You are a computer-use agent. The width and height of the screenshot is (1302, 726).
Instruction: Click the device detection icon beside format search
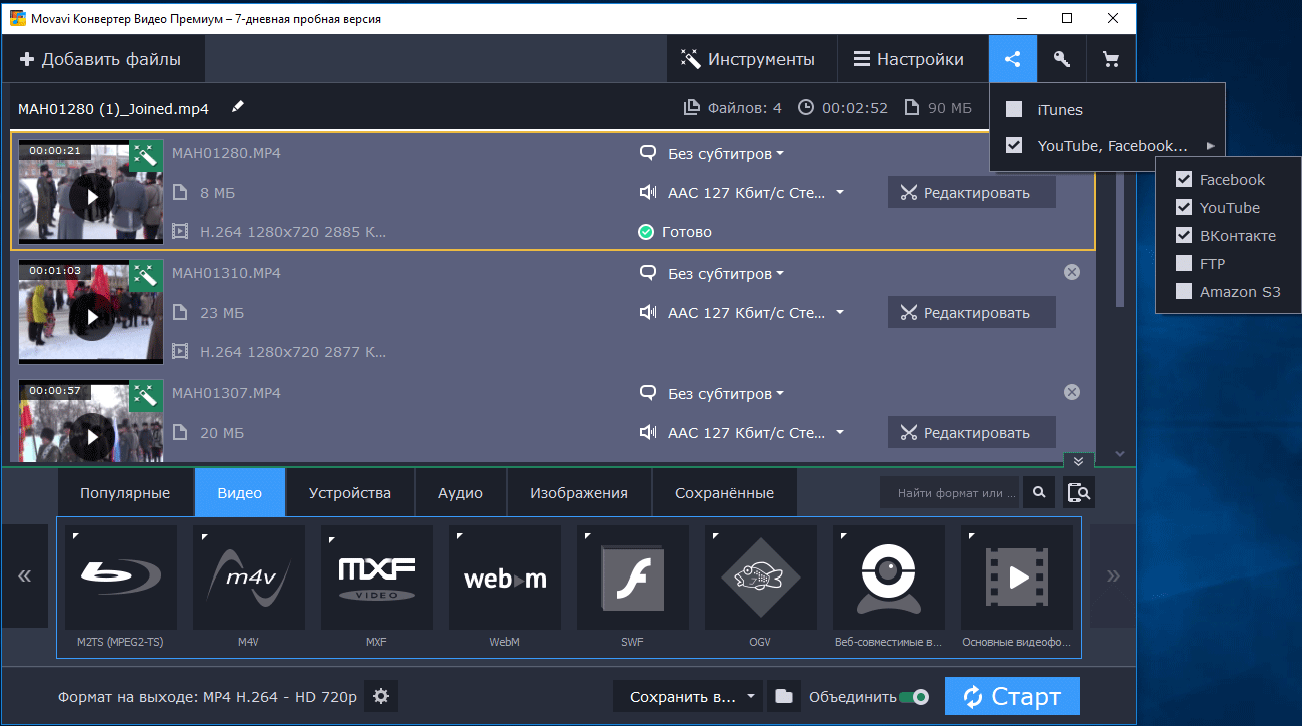click(1079, 492)
